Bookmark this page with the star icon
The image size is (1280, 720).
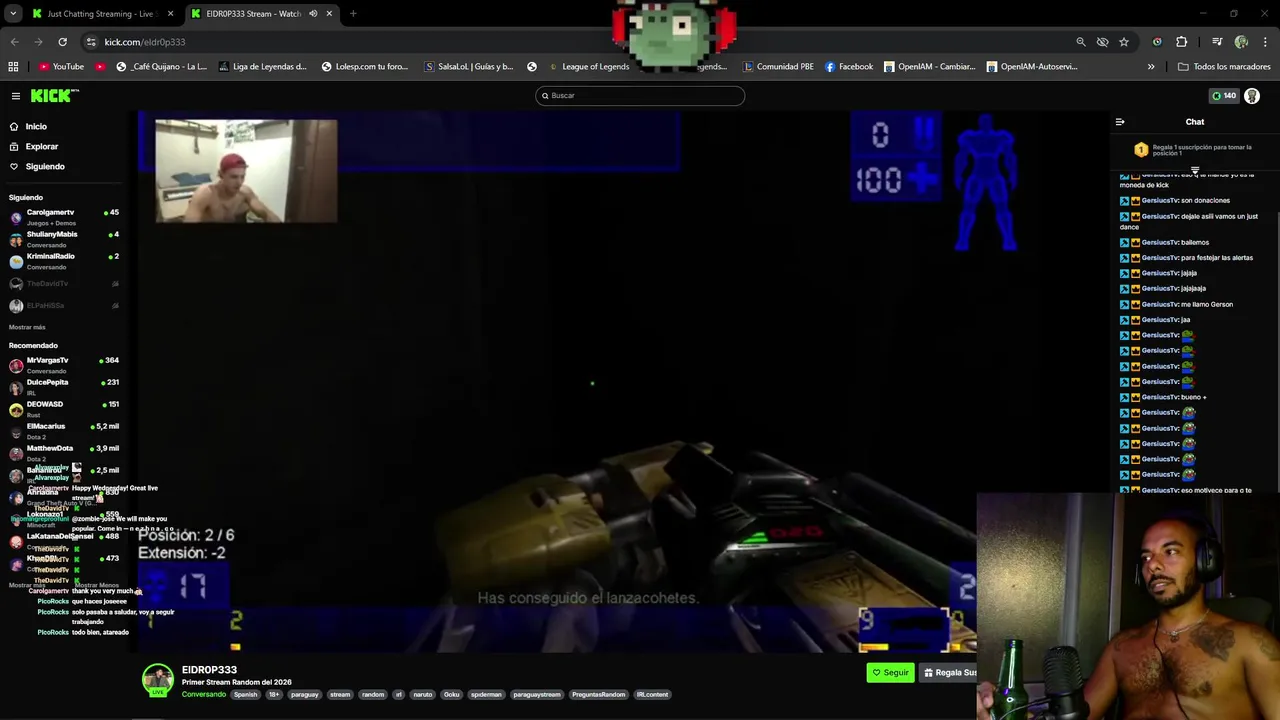1124,42
